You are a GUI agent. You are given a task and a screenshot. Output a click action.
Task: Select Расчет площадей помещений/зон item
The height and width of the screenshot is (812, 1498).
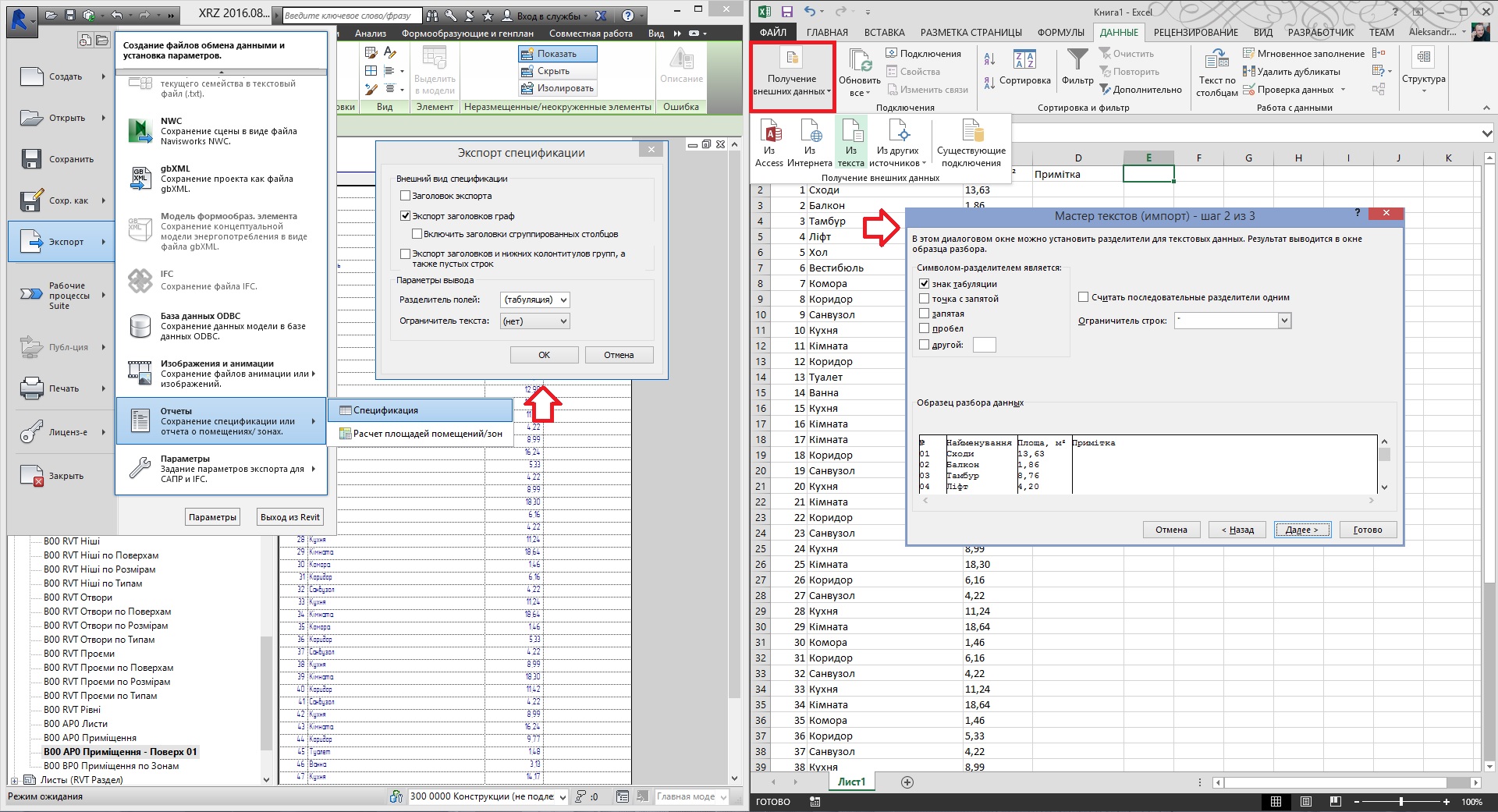[421, 434]
